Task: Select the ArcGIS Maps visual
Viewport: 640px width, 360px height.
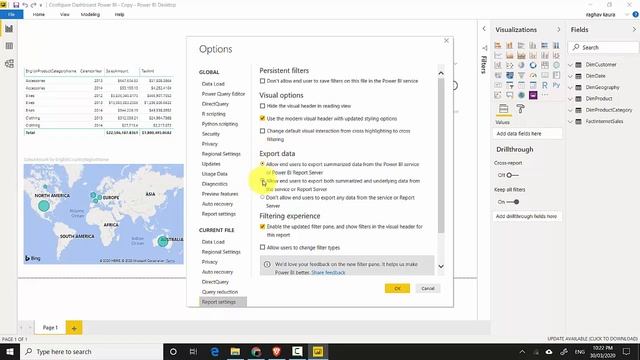Action: tap(521, 95)
